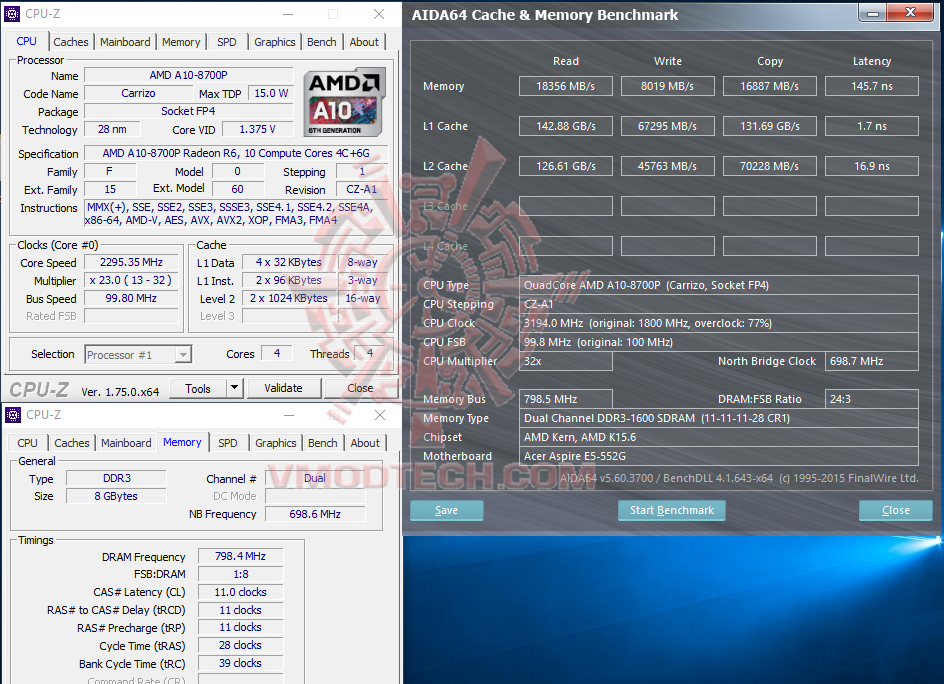Click the Level 2 value 2 x 1024 KBytes
944x684 pixels.
coord(289,298)
